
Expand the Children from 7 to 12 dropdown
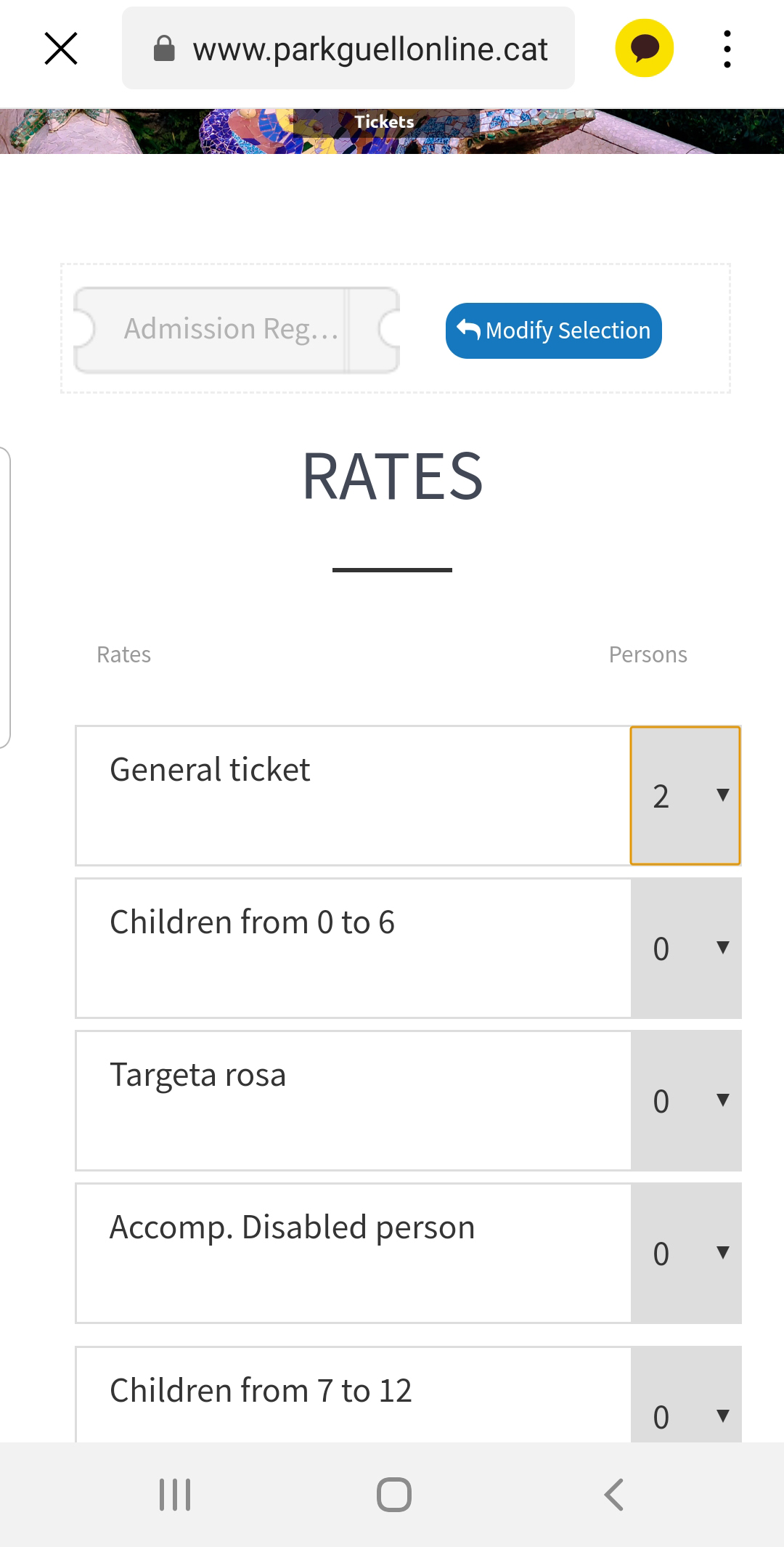(x=686, y=1394)
